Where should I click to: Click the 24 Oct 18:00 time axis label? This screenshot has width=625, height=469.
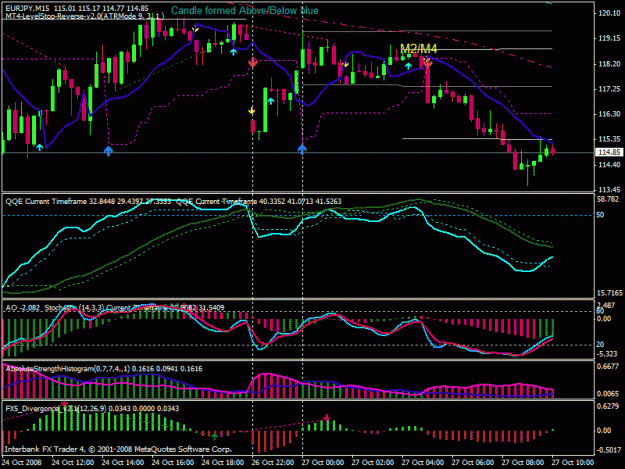(223, 462)
